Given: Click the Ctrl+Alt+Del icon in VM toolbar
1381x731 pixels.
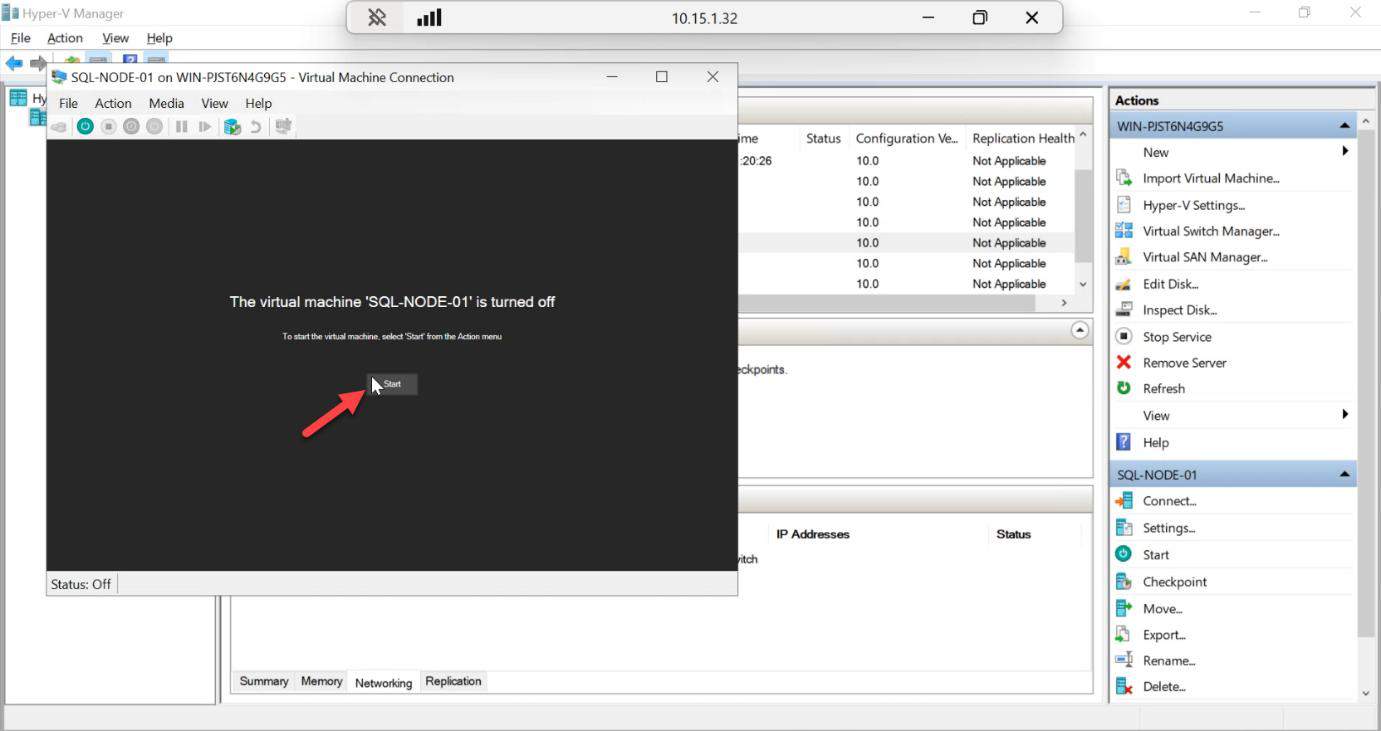Looking at the screenshot, I should pyautogui.click(x=59, y=126).
